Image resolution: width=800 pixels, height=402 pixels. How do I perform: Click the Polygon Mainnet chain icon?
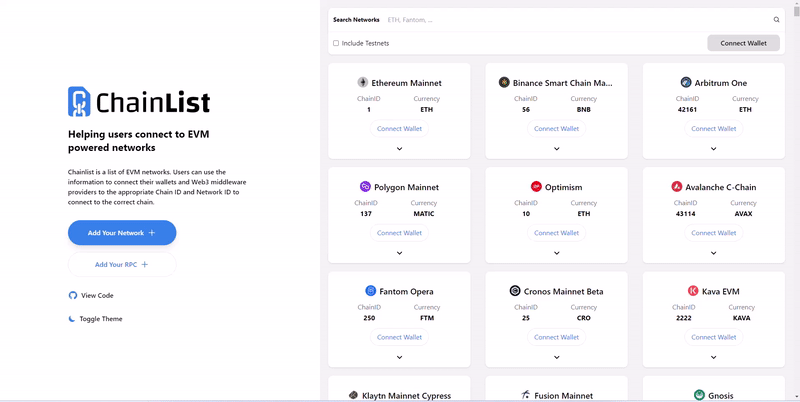pos(365,187)
